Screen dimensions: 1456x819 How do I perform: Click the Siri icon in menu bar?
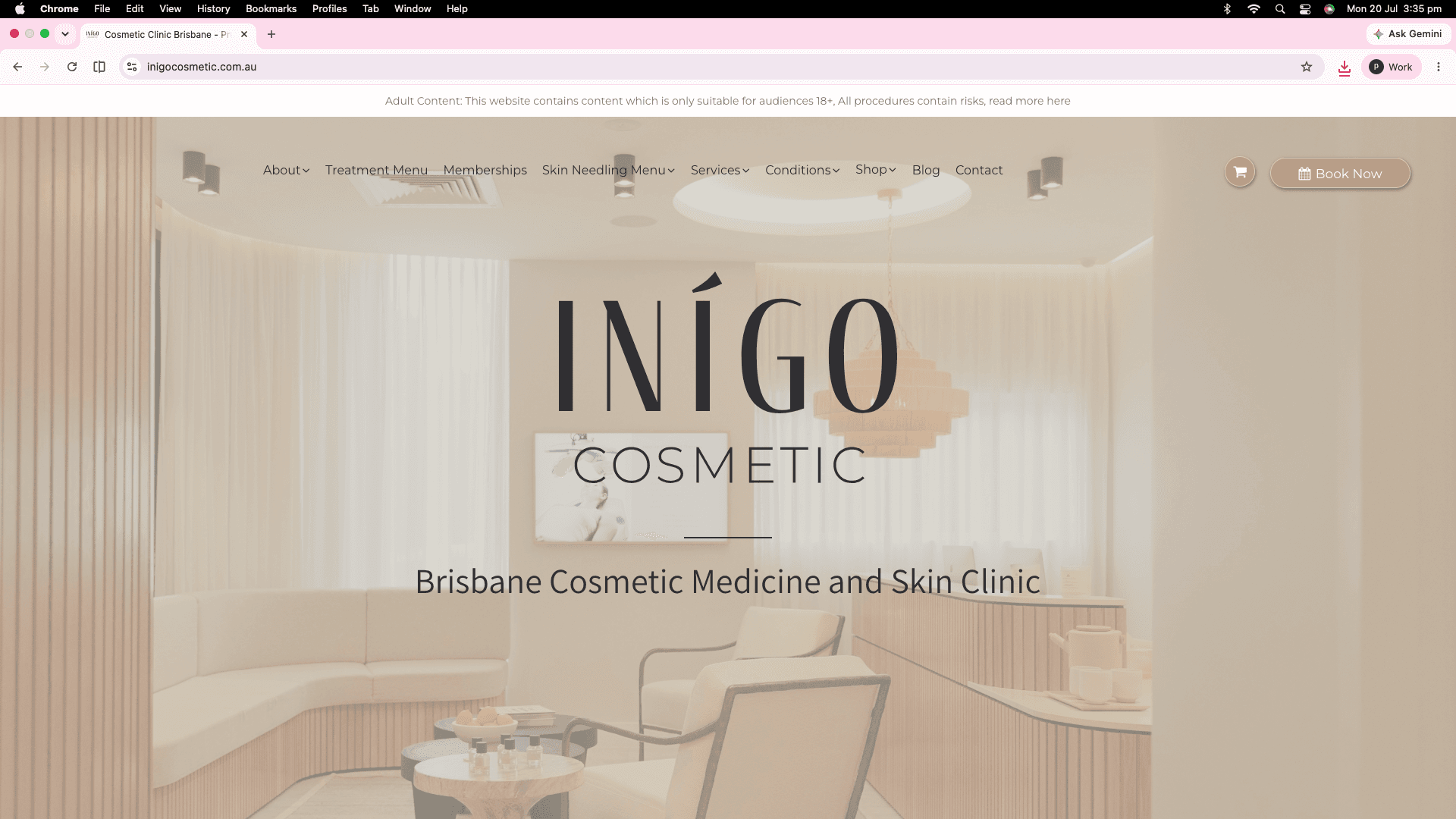[x=1329, y=9]
